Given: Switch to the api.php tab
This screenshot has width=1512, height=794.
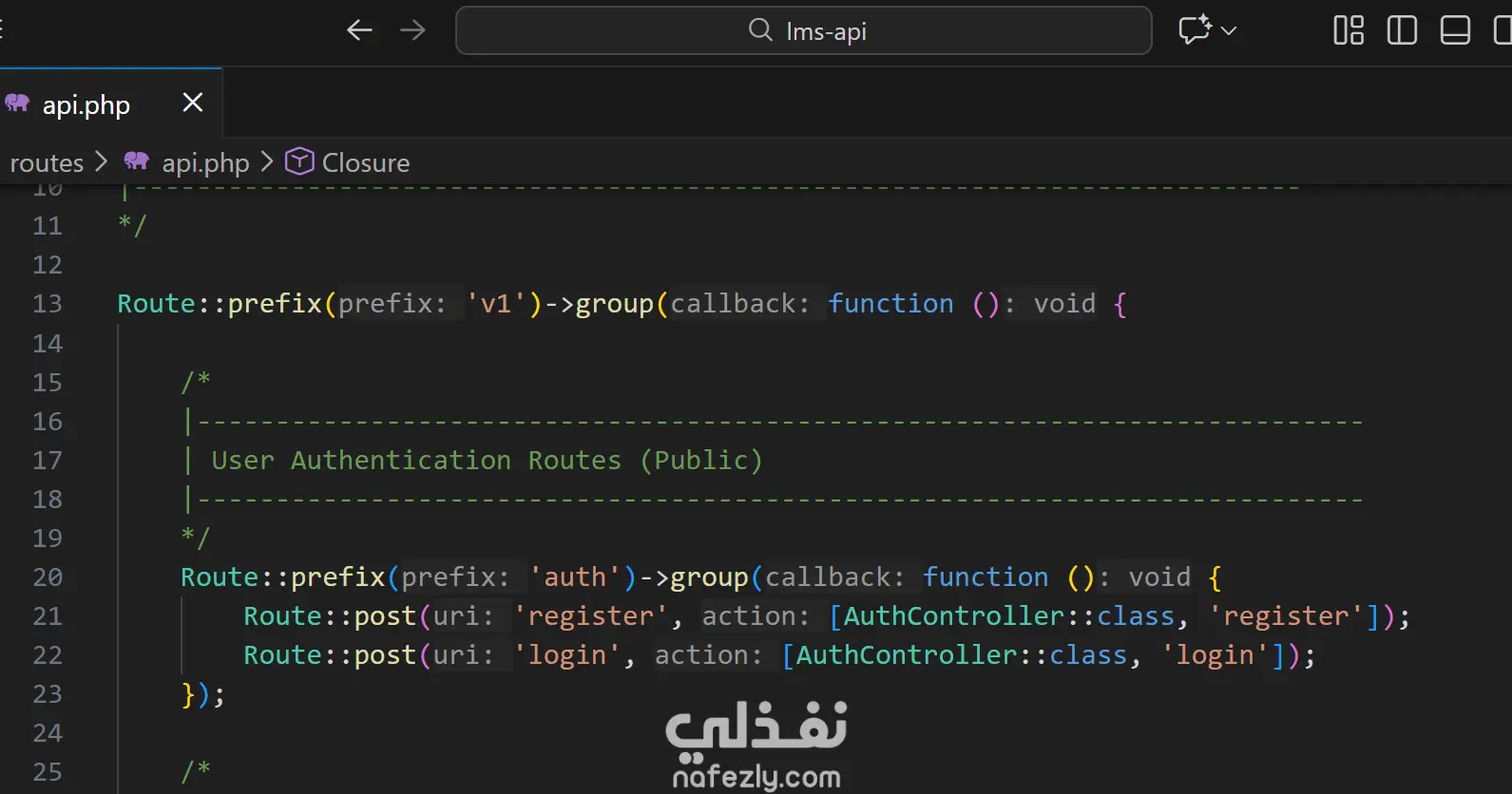Looking at the screenshot, I should [x=110, y=104].
